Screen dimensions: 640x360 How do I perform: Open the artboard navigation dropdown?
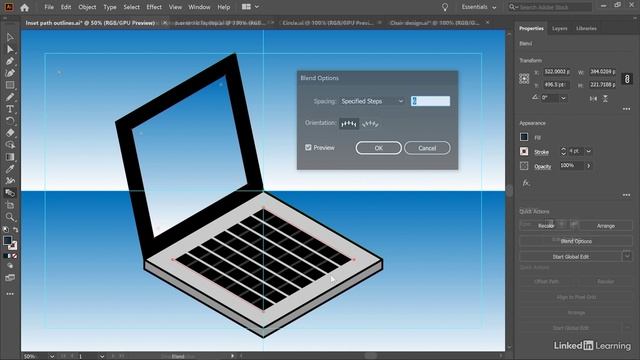[102, 356]
